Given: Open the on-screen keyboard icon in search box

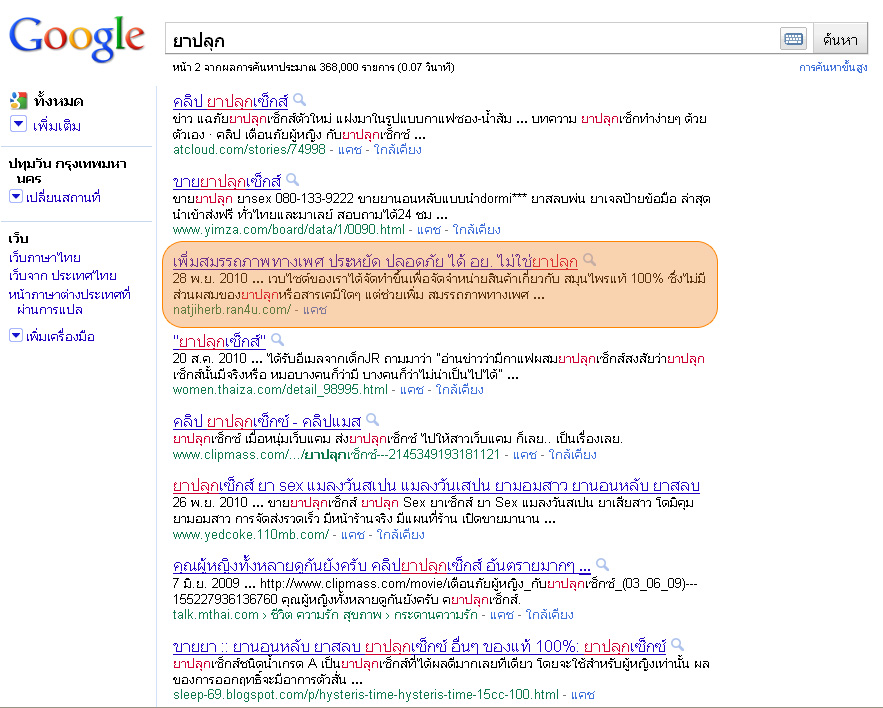Looking at the screenshot, I should point(793,39).
